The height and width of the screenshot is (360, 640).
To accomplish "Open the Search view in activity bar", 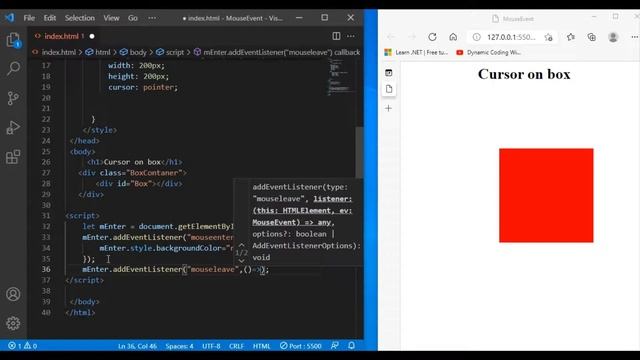I will pos(13,69).
